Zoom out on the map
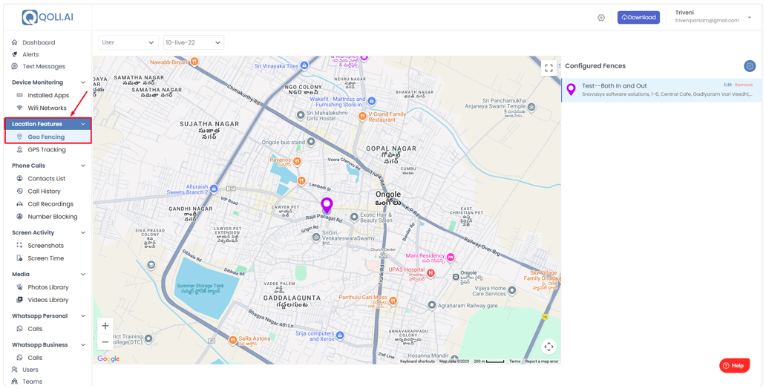765x389 pixels. tap(105, 342)
